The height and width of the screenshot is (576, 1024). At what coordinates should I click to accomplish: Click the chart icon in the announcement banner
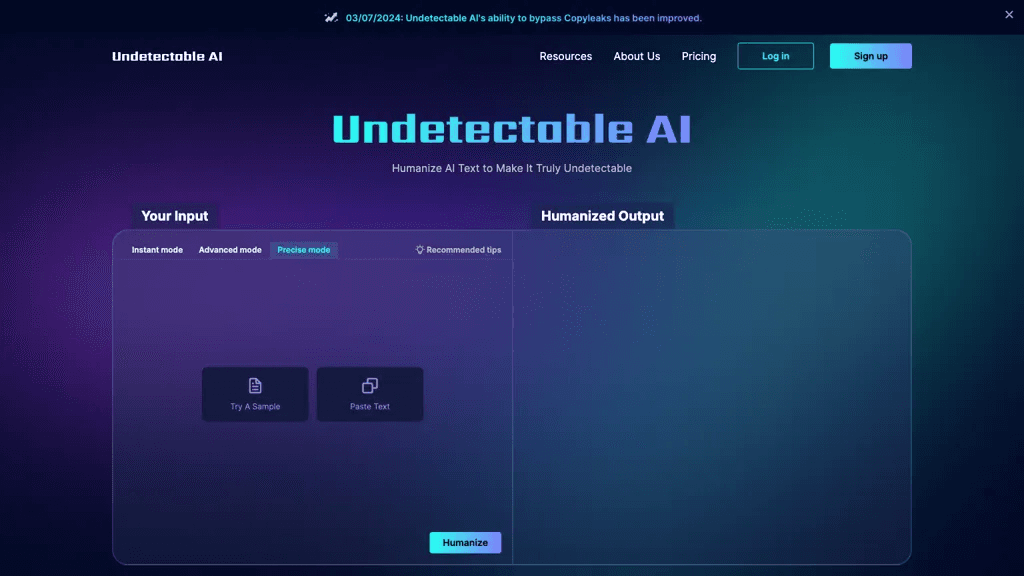click(331, 18)
